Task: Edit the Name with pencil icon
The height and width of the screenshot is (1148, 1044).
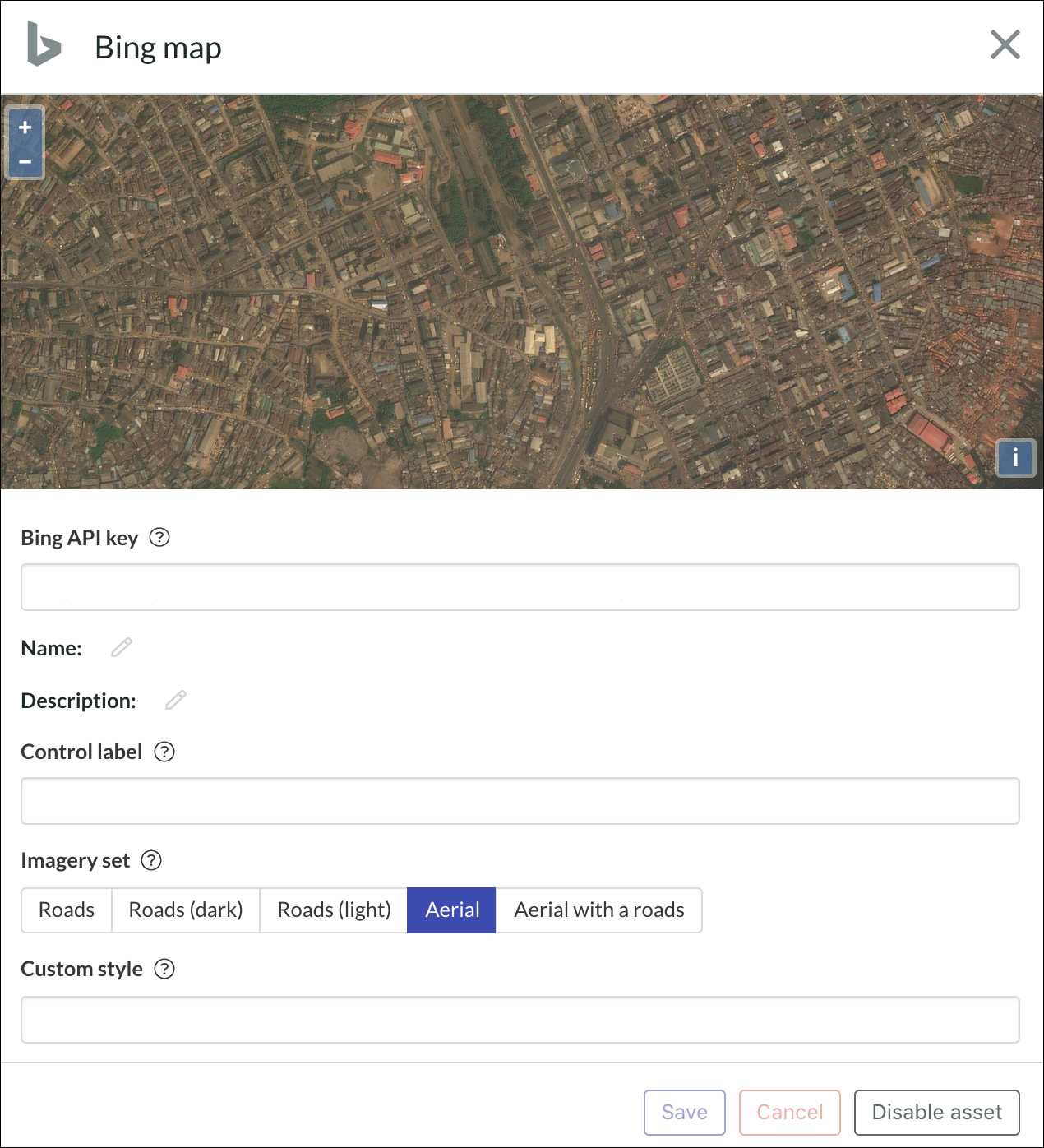Action: tap(122, 647)
